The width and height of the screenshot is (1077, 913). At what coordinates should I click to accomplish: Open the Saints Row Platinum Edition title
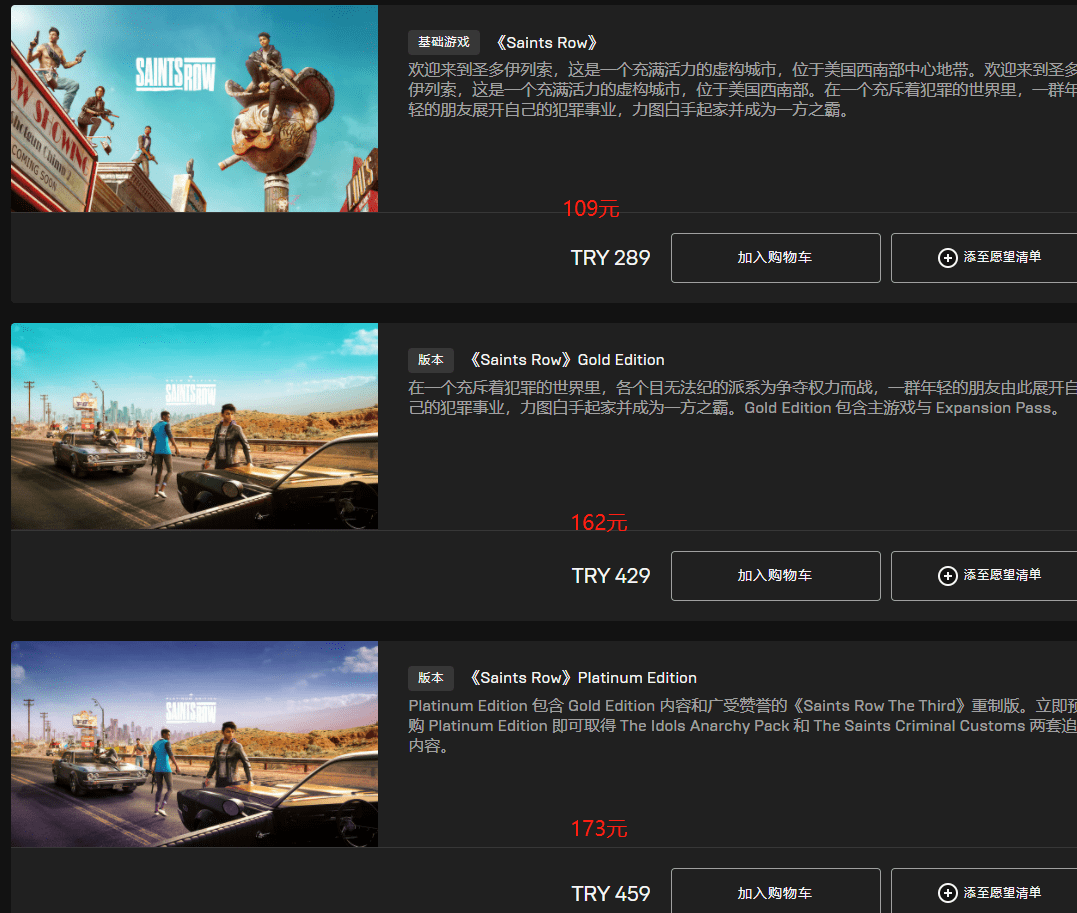click(583, 678)
